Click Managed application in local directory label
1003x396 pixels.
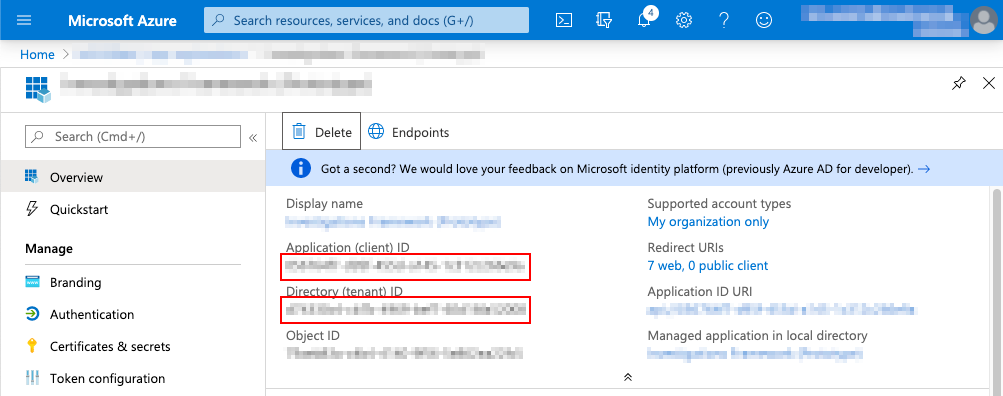757,335
